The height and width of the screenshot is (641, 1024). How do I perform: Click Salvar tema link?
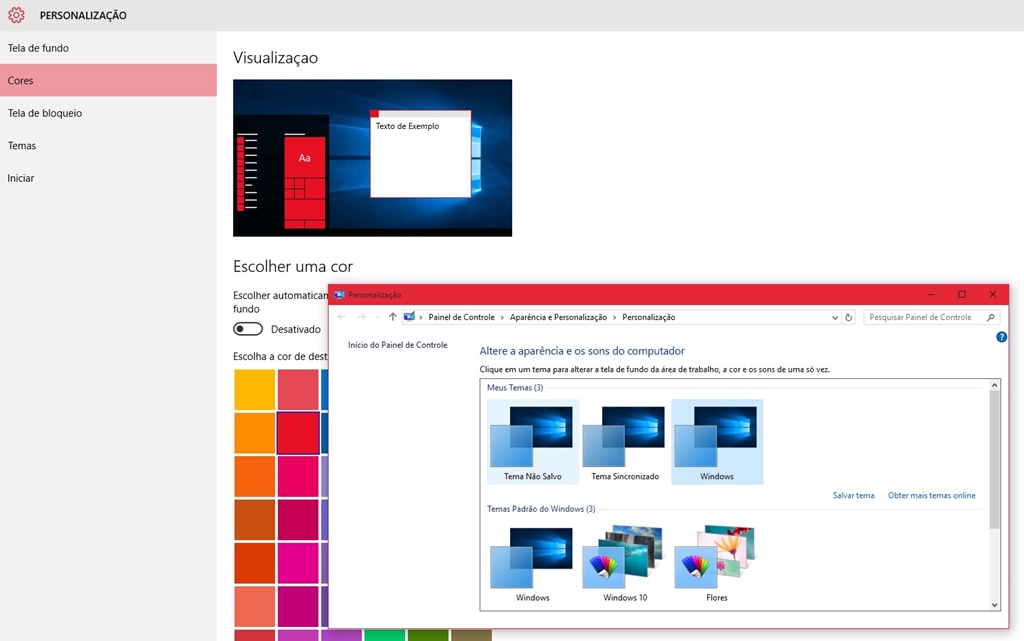click(853, 495)
